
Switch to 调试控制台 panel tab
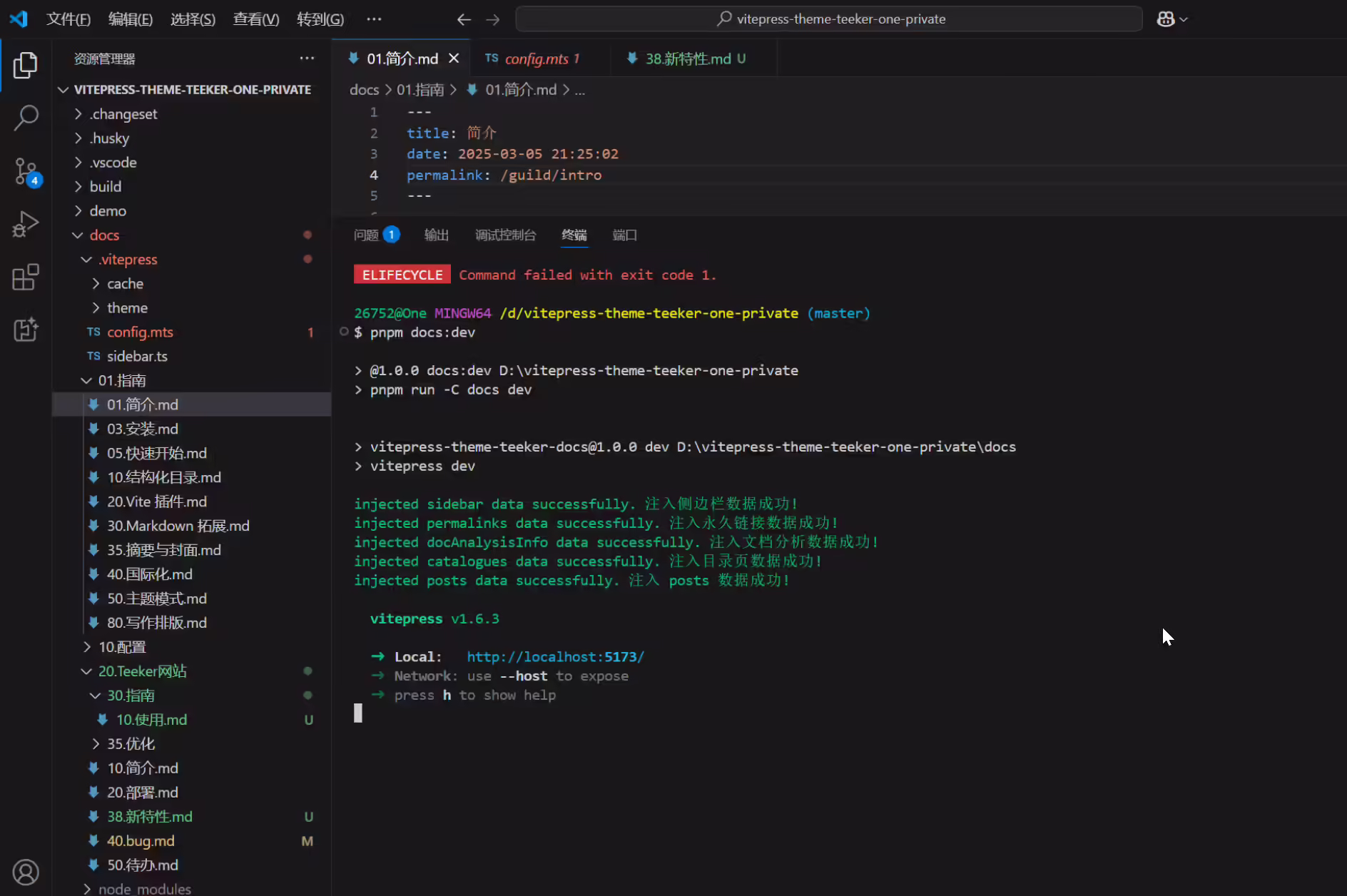(505, 235)
